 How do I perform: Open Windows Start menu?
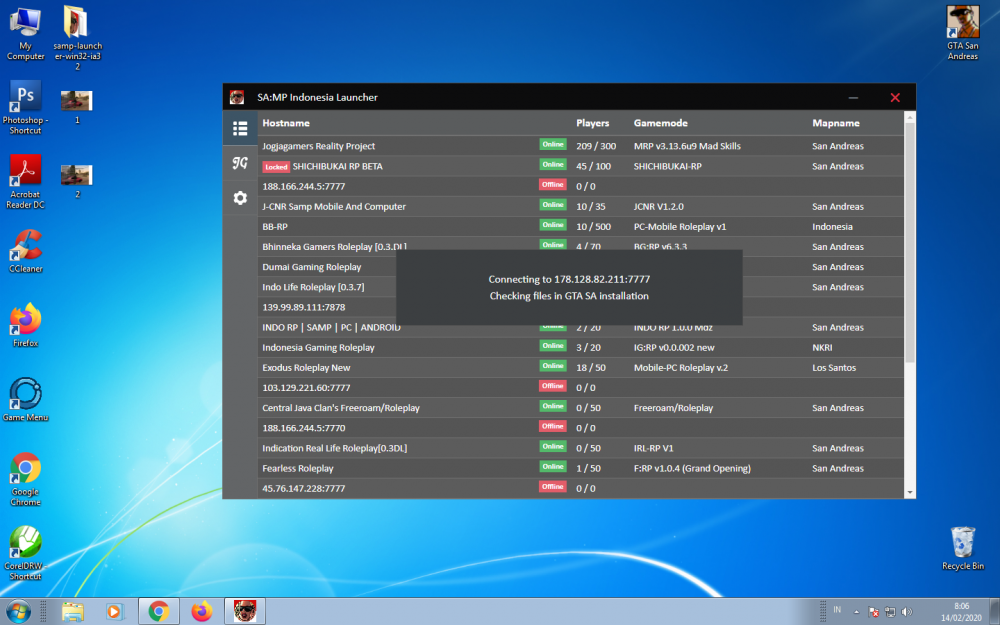(x=18, y=612)
